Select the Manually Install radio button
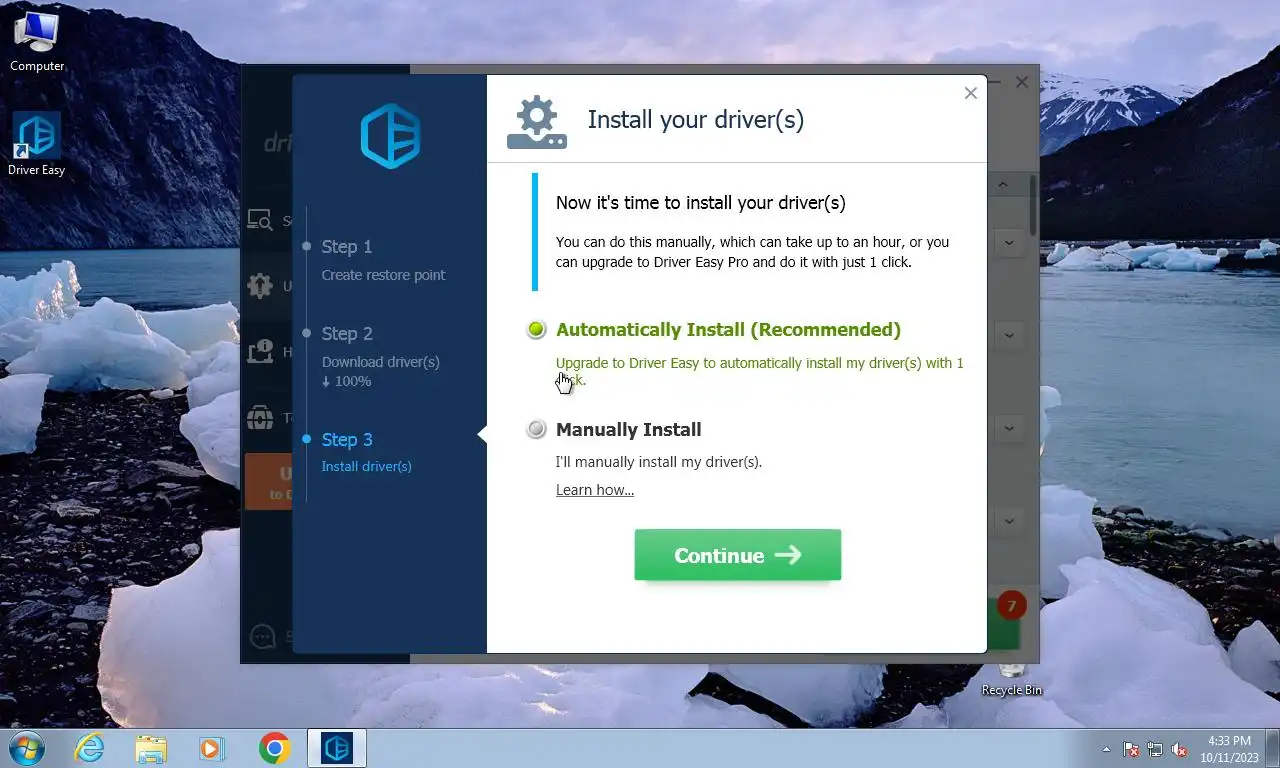The width and height of the screenshot is (1280, 768). coord(537,429)
